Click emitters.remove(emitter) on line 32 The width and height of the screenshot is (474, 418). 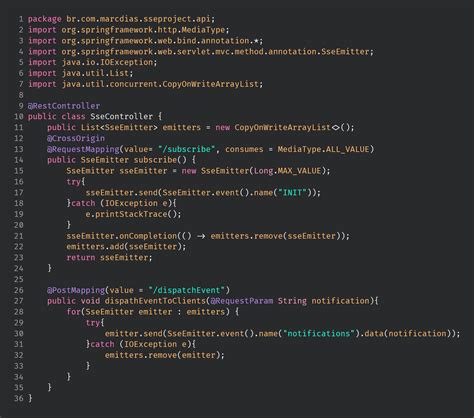pos(162,355)
